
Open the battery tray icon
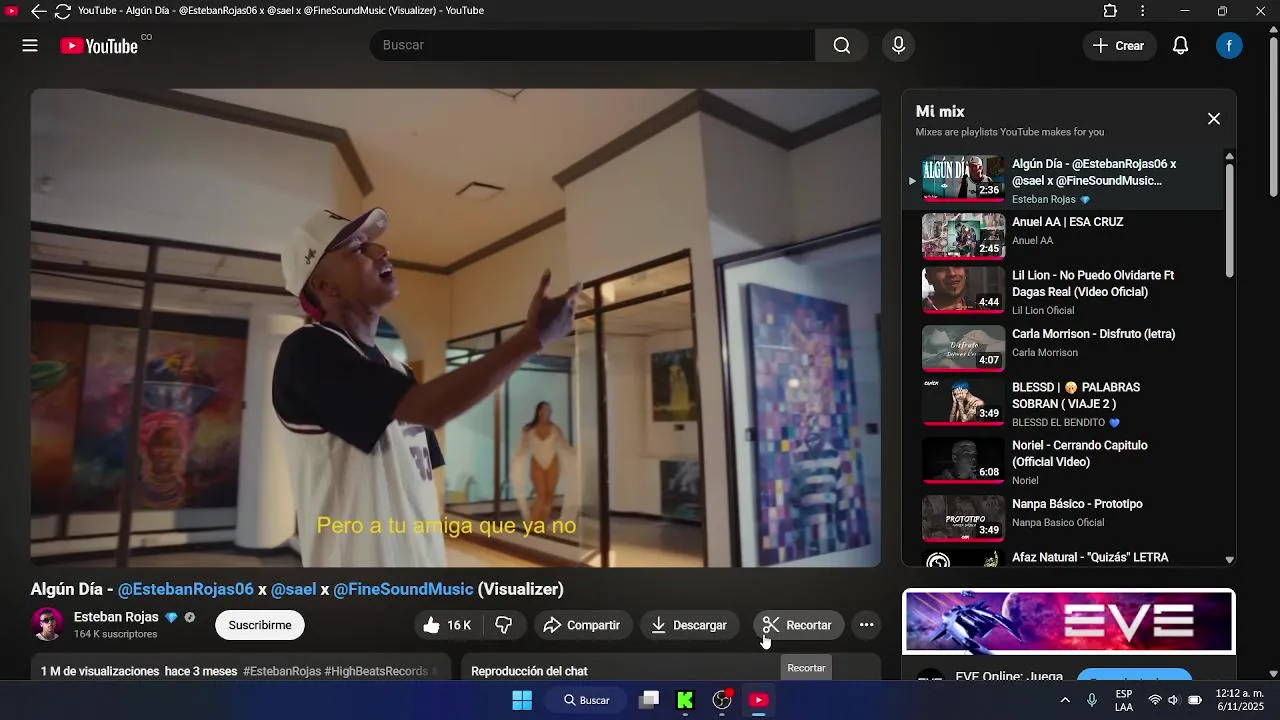point(1195,700)
